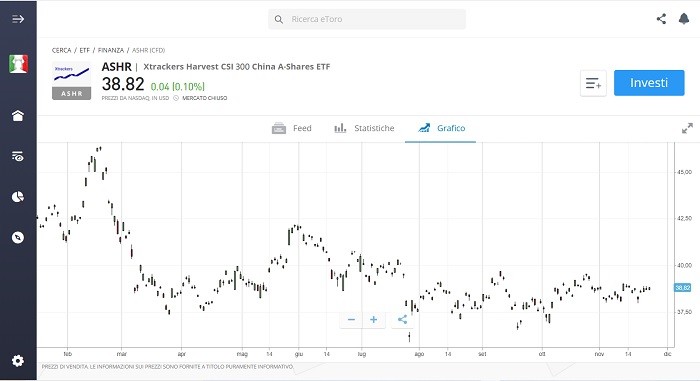
Task: Zoom in the chart with the plus button
Action: (374, 319)
